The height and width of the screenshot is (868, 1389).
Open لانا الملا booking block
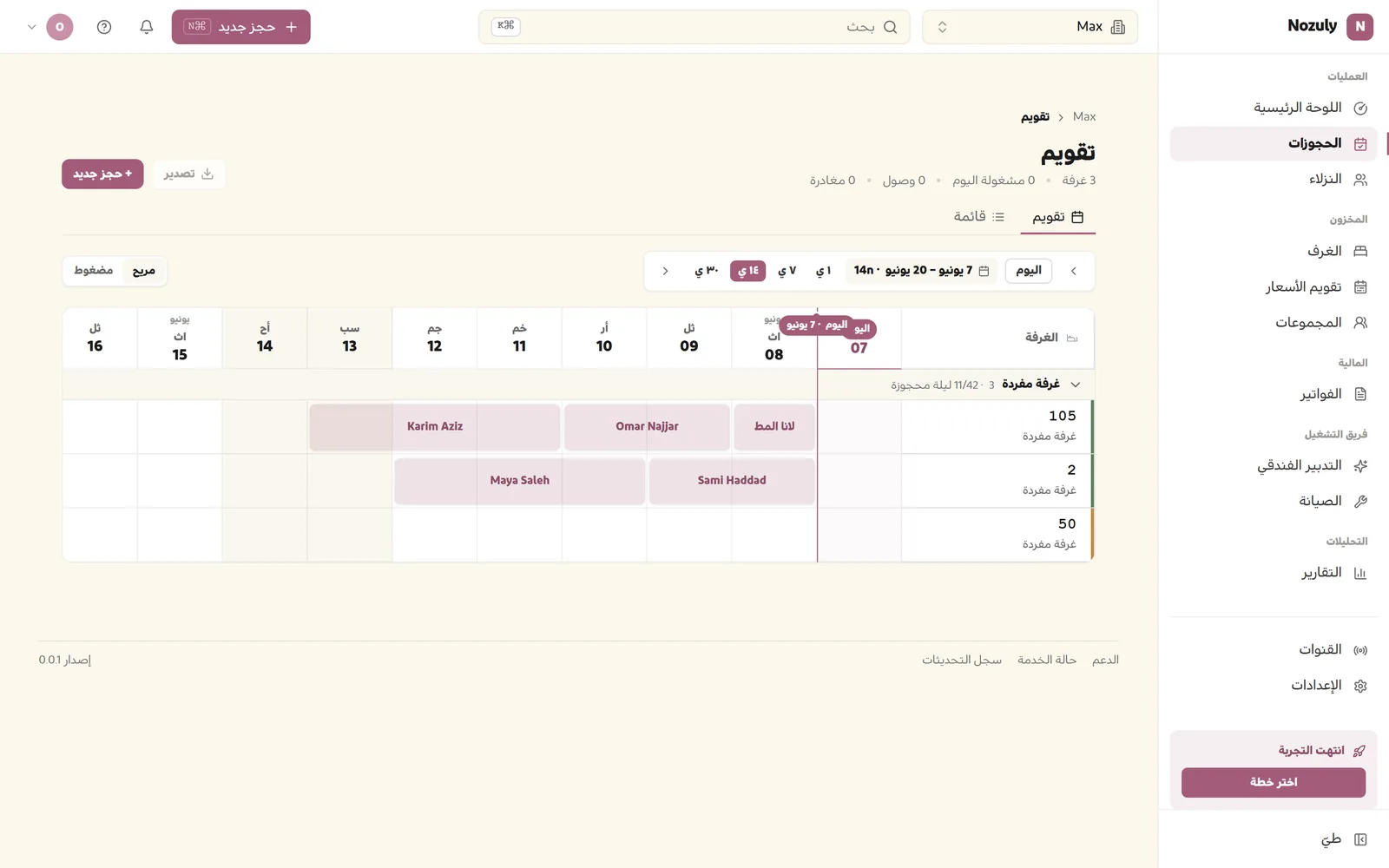tap(774, 427)
